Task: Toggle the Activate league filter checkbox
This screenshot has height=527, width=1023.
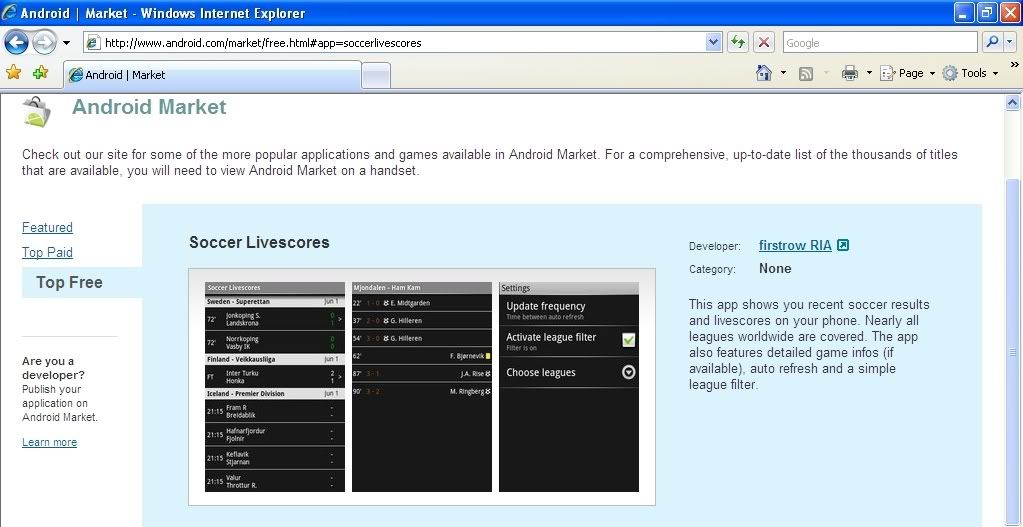Action: [x=628, y=340]
